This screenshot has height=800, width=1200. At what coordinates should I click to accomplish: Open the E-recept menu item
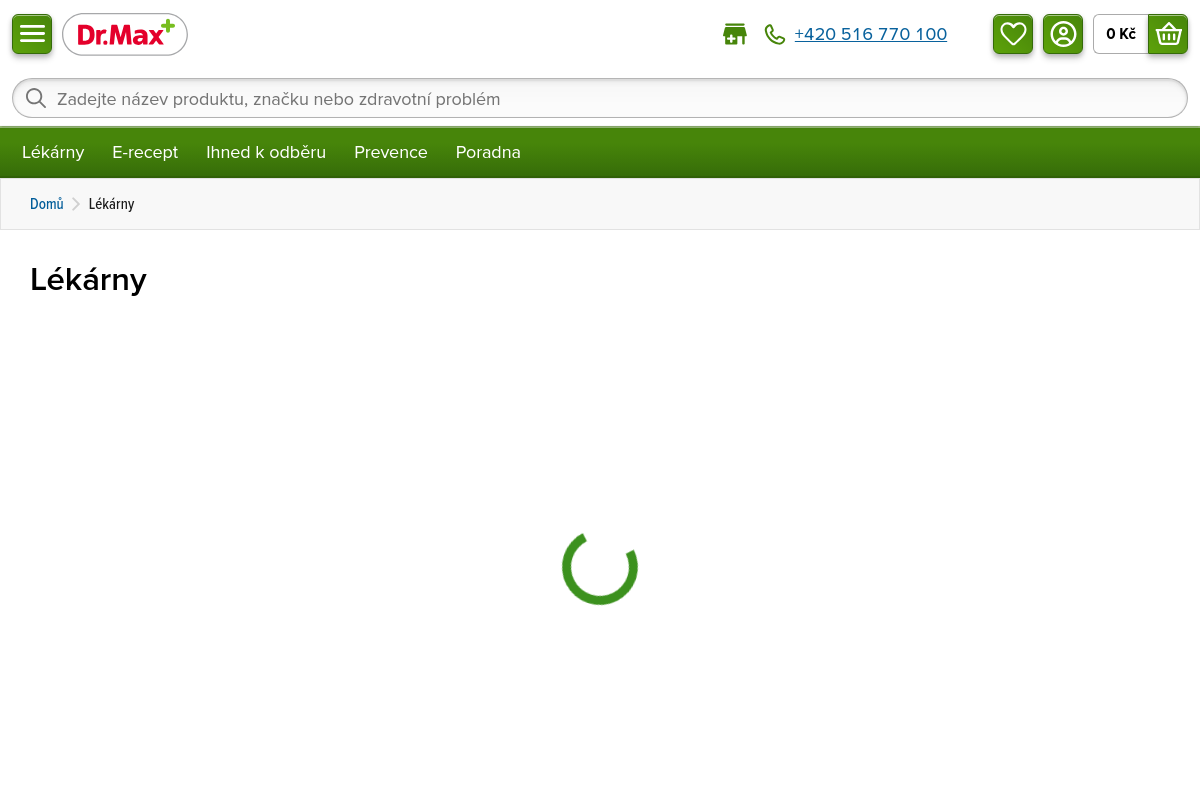(145, 152)
